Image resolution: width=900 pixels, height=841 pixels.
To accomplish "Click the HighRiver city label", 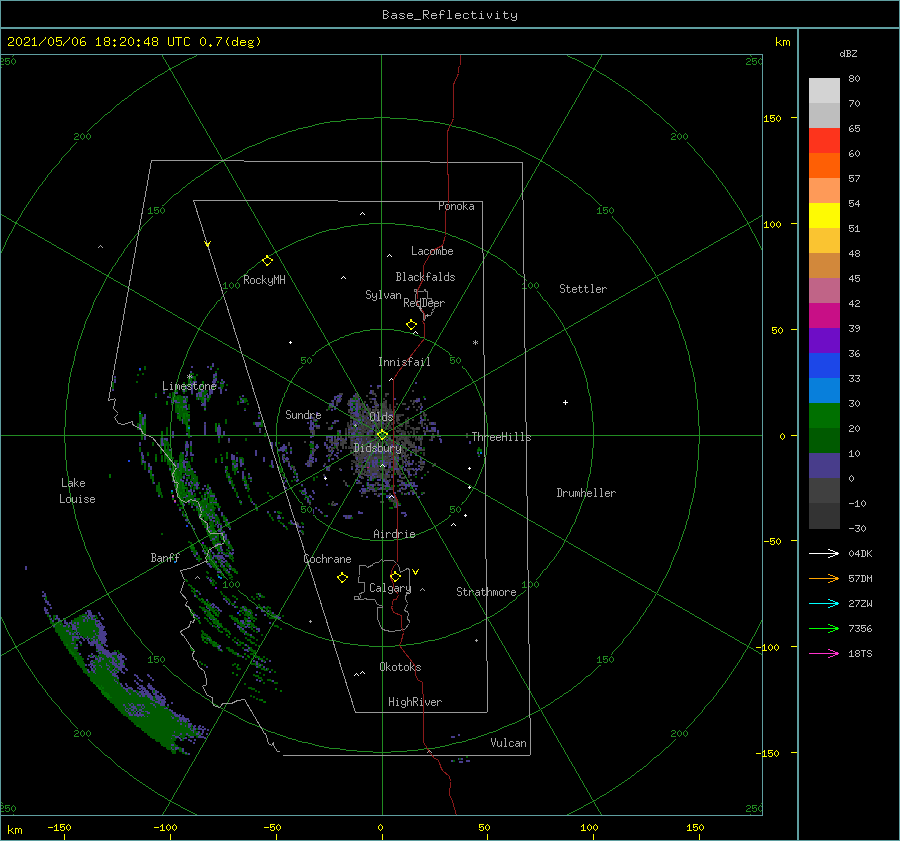I will tap(415, 702).
